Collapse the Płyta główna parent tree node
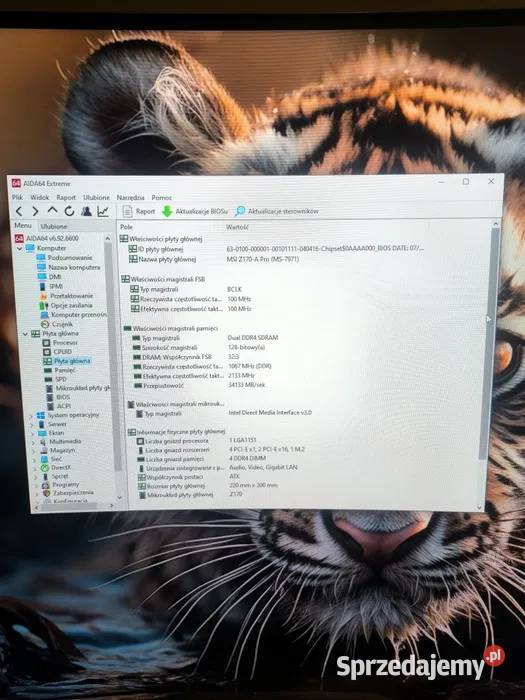525x700 pixels. [x=26, y=333]
